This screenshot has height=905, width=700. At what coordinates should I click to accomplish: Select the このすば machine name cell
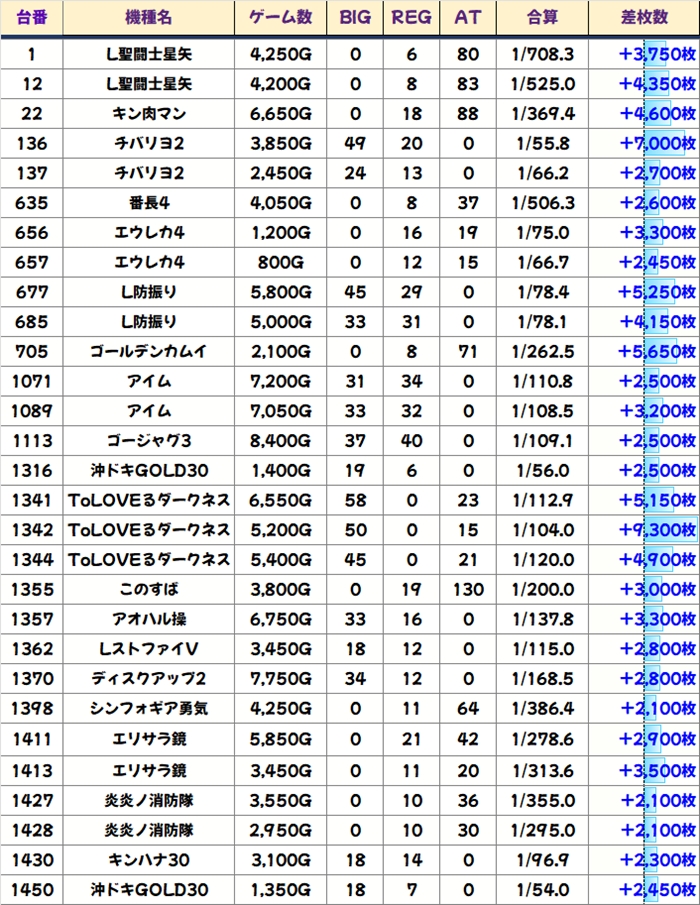(149, 588)
